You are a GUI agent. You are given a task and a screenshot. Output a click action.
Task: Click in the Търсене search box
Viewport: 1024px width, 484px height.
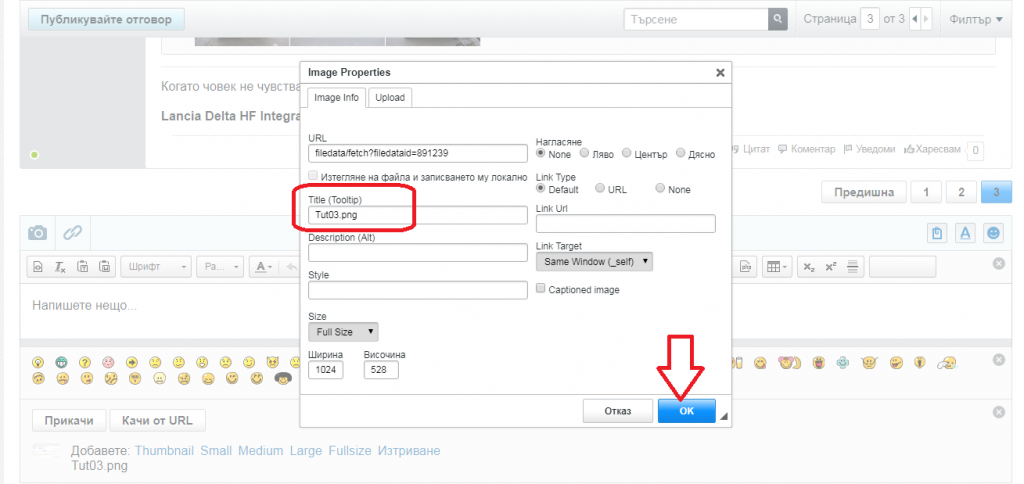(696, 19)
